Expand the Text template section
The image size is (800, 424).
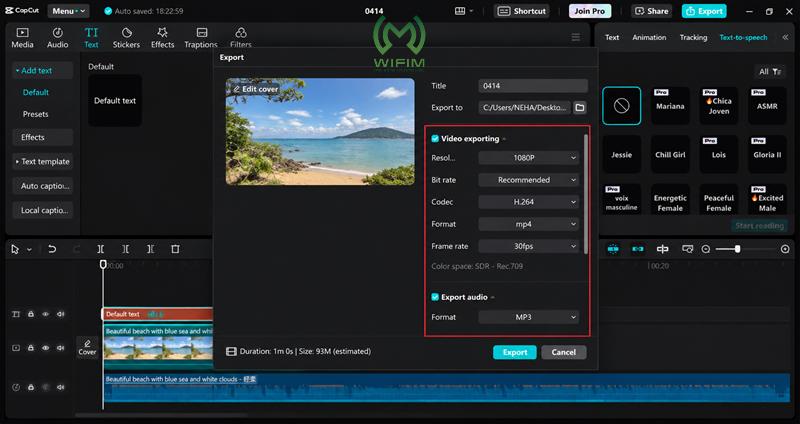pyautogui.click(x=42, y=161)
